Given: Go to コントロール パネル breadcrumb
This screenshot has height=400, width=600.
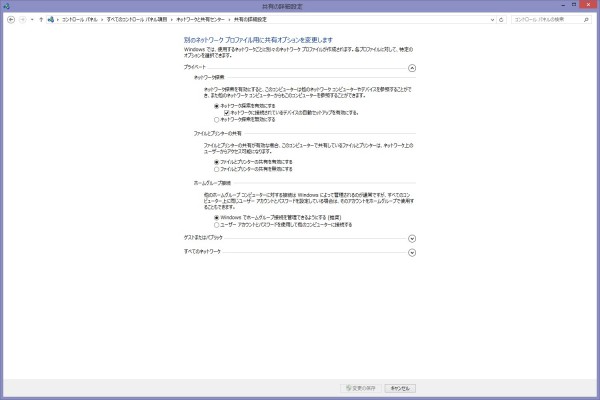Looking at the screenshot, I should (x=76, y=19).
